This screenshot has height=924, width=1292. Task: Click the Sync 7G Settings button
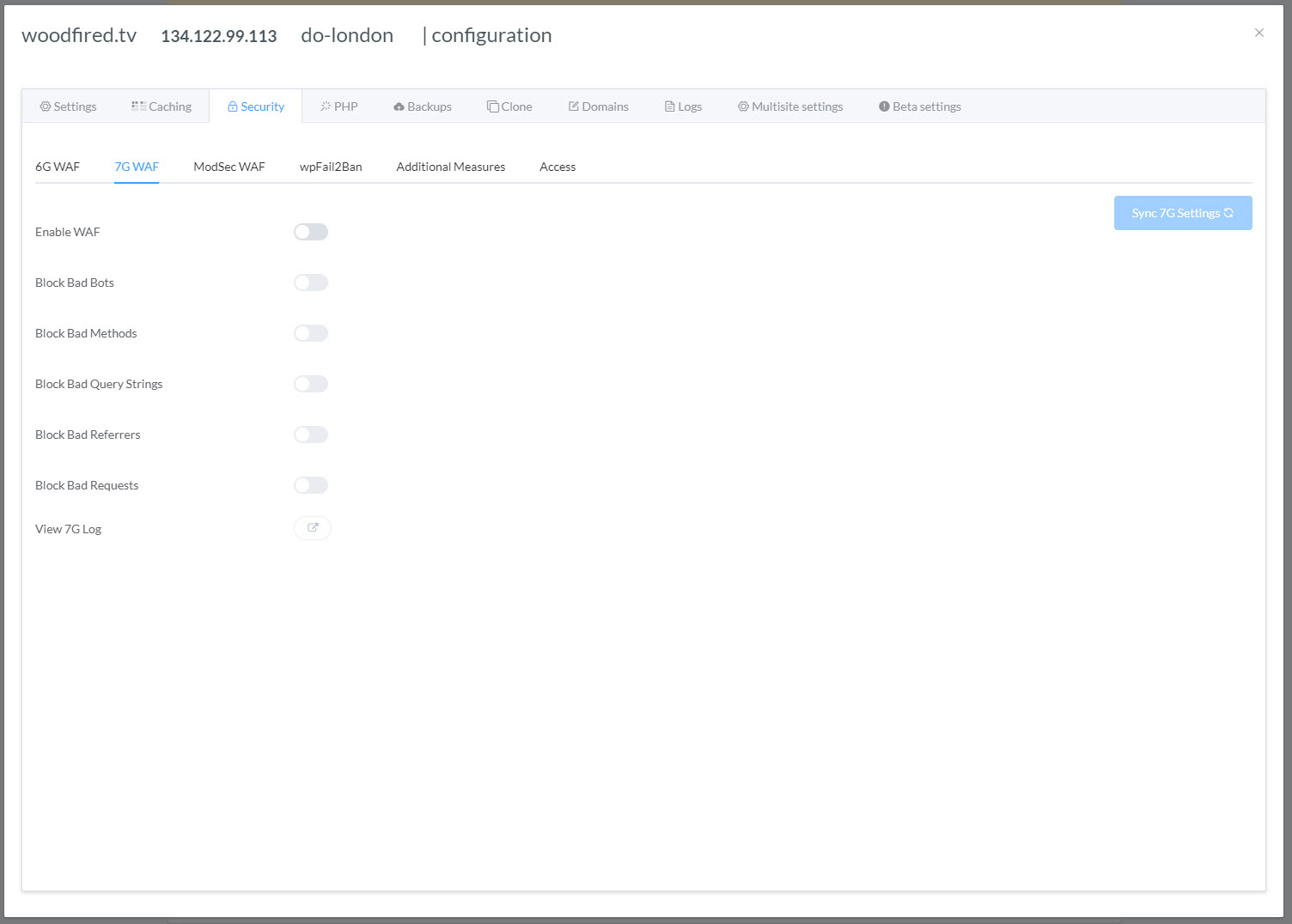[1183, 212]
